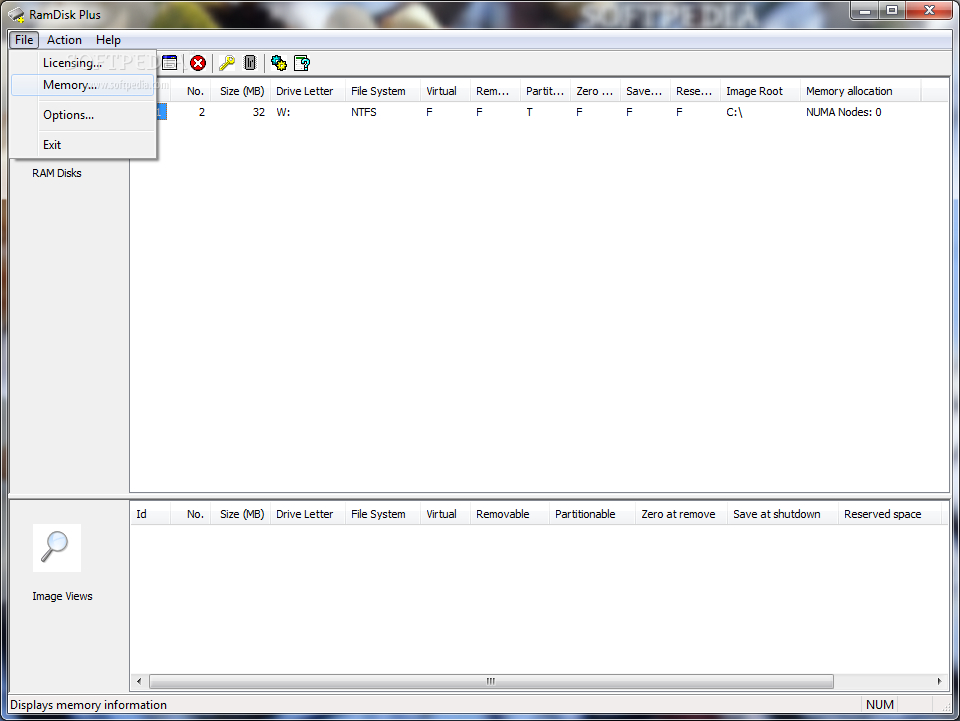Open licensing via the yellow key icon

[x=227, y=62]
